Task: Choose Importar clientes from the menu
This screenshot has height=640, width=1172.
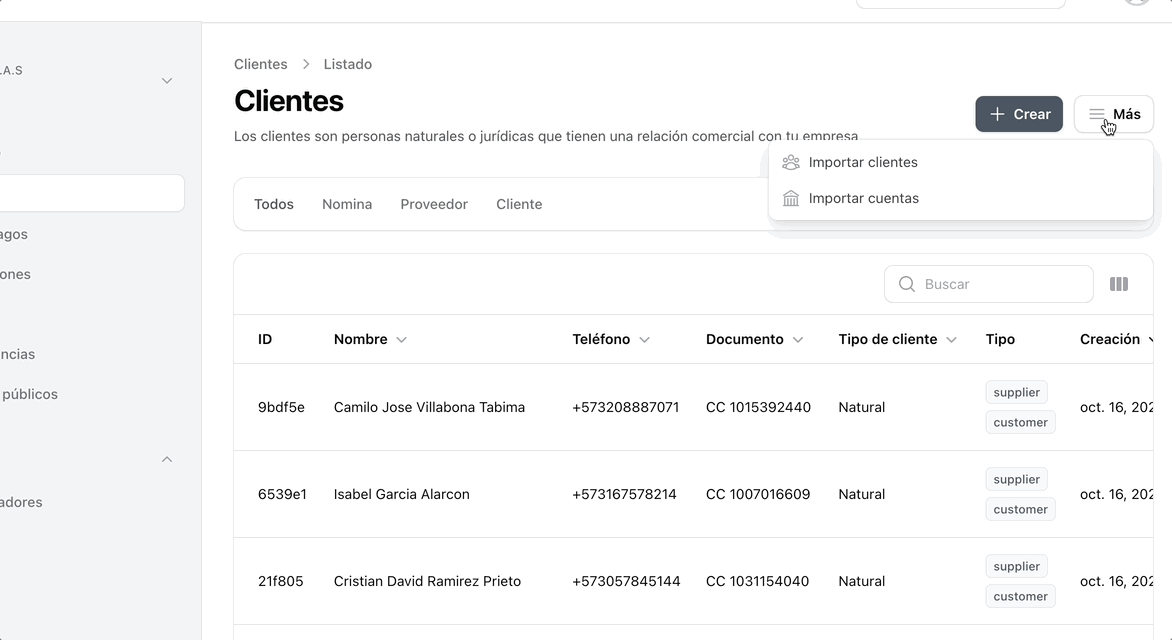Action: [x=864, y=162]
